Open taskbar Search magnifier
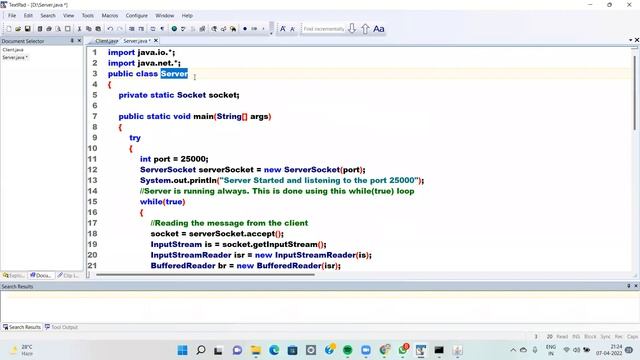The width and height of the screenshot is (640, 360). click(200, 350)
